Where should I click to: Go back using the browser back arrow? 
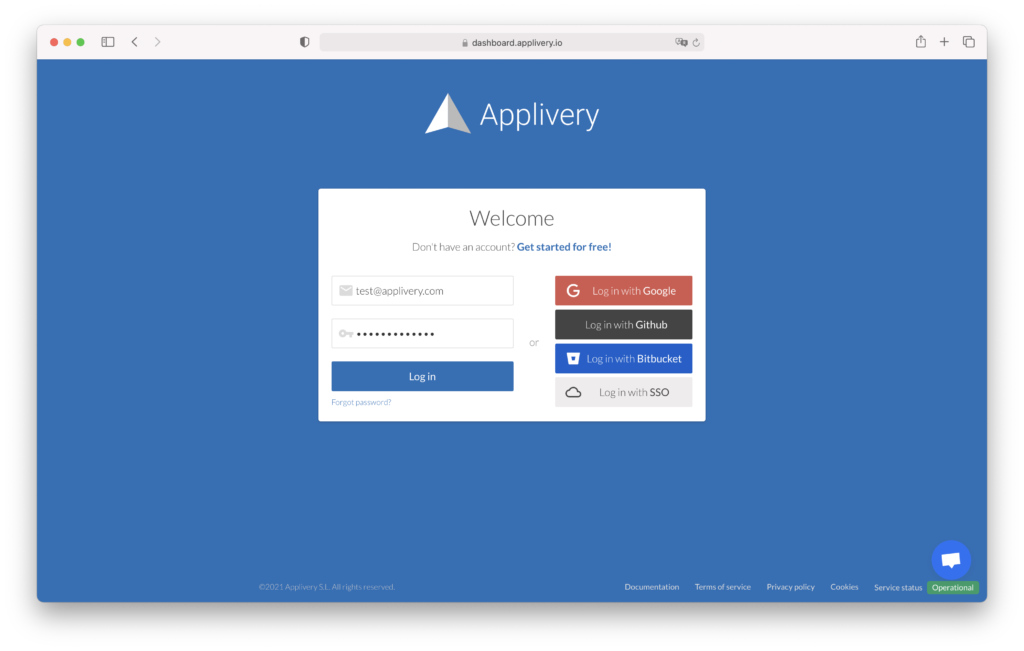tap(135, 42)
